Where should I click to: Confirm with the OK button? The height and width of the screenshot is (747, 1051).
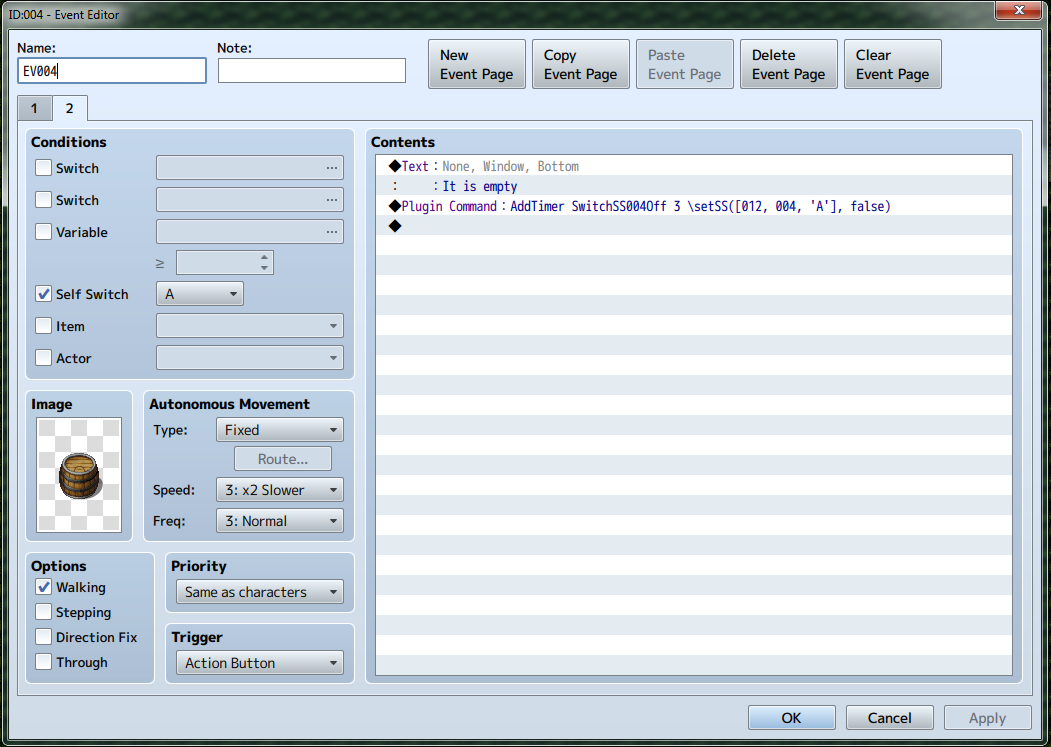point(792,717)
